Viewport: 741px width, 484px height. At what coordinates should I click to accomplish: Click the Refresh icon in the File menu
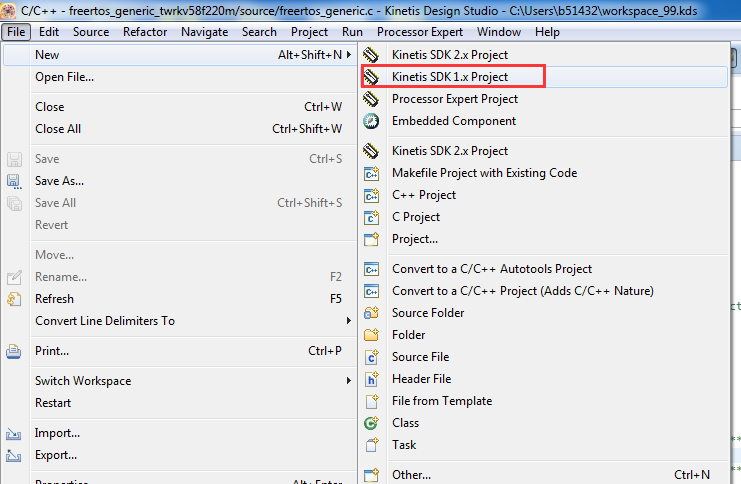coord(14,299)
